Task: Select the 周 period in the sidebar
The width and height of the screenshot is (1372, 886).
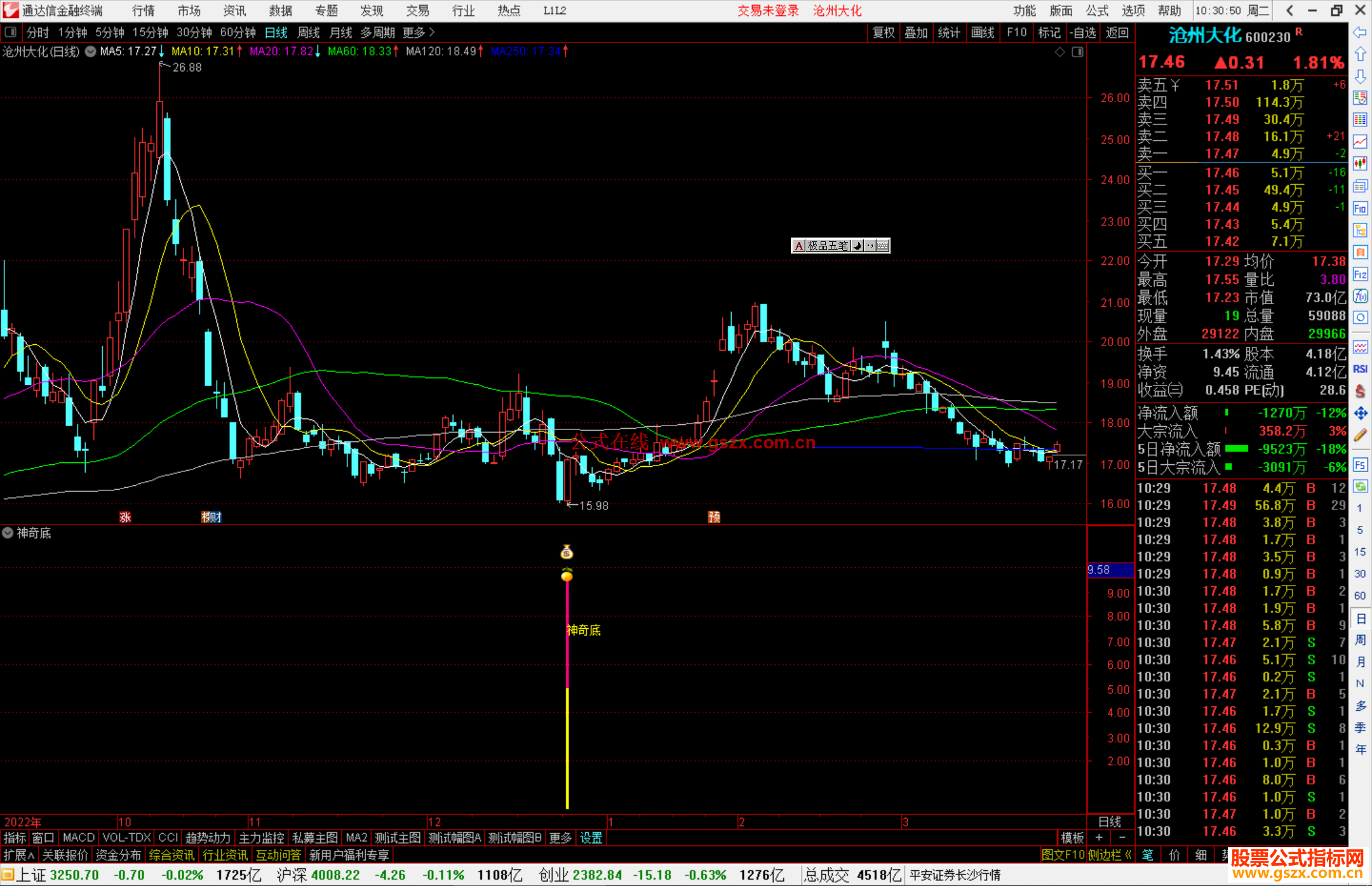Action: point(1360,640)
